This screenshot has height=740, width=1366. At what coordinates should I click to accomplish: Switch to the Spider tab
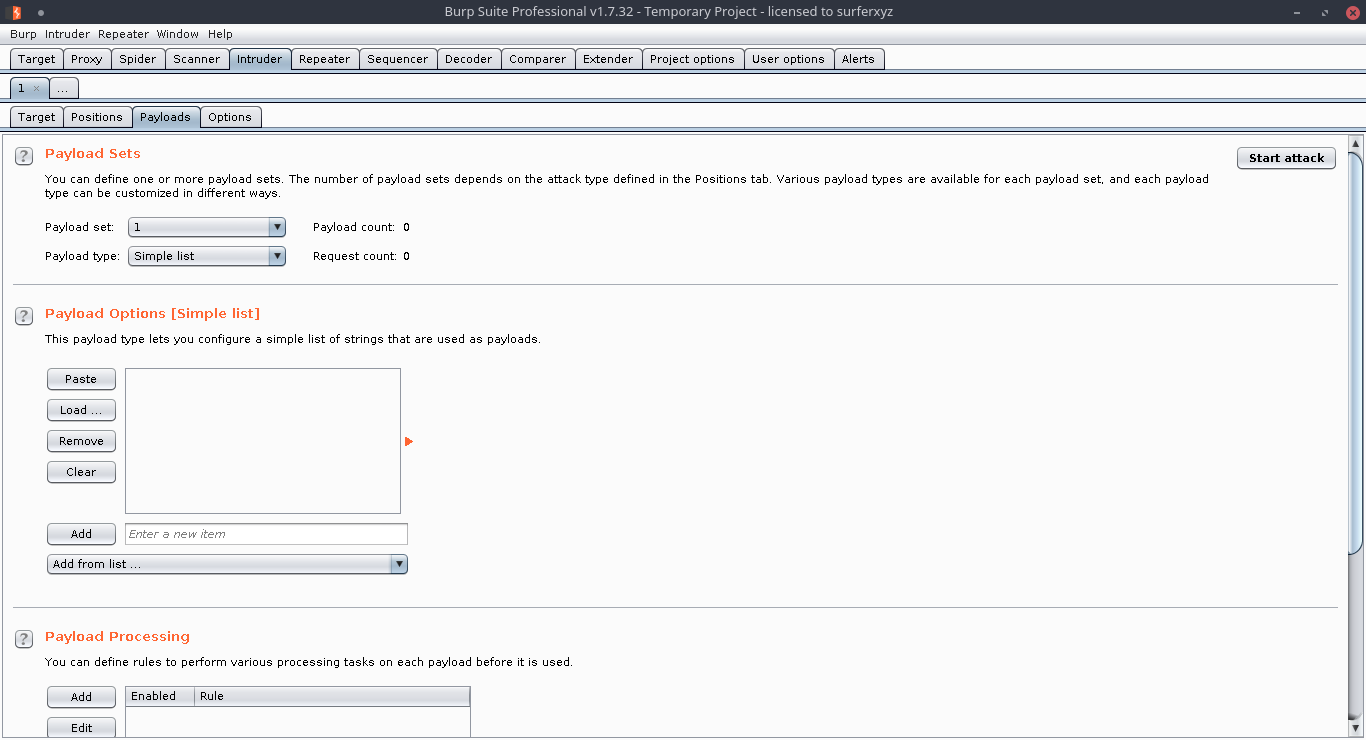[138, 59]
